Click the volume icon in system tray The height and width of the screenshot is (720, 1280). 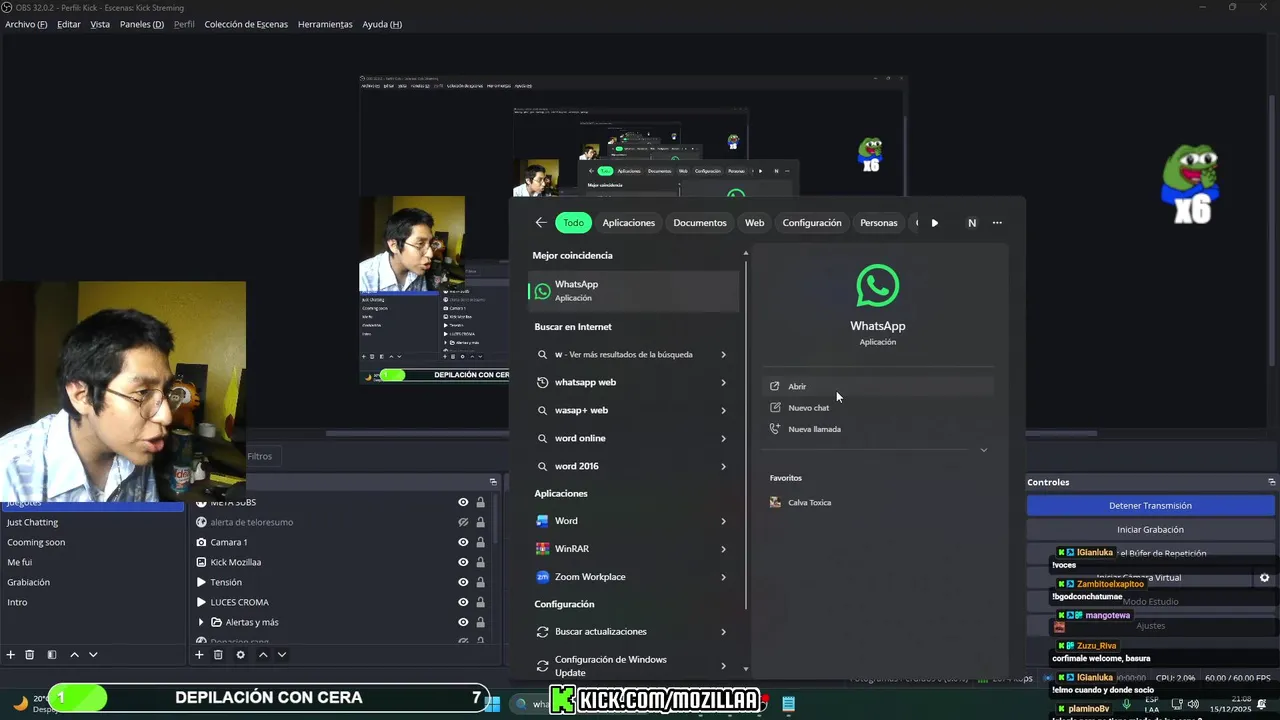click(1193, 704)
